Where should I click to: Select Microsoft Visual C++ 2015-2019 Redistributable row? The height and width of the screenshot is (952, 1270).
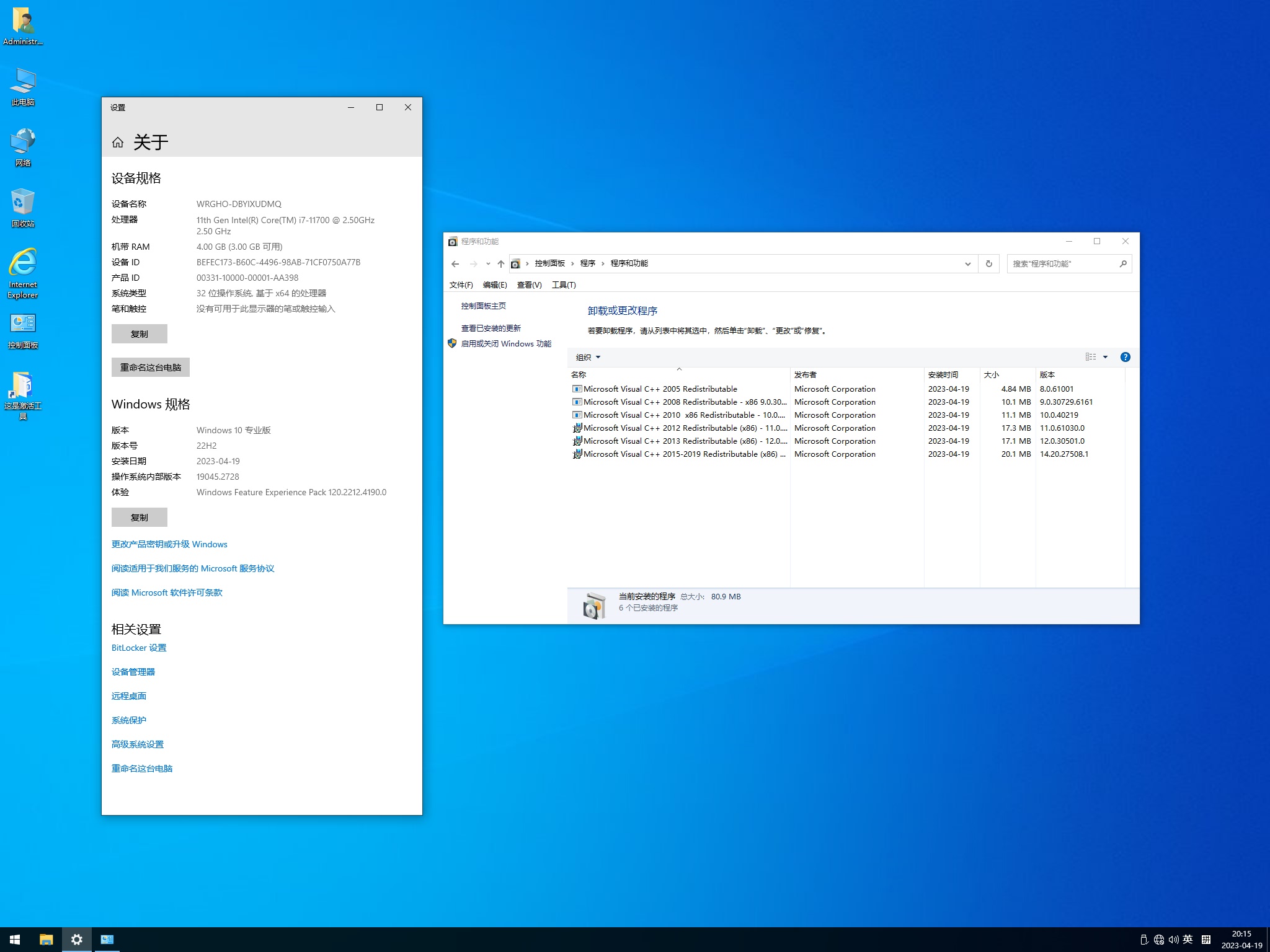[x=846, y=454]
